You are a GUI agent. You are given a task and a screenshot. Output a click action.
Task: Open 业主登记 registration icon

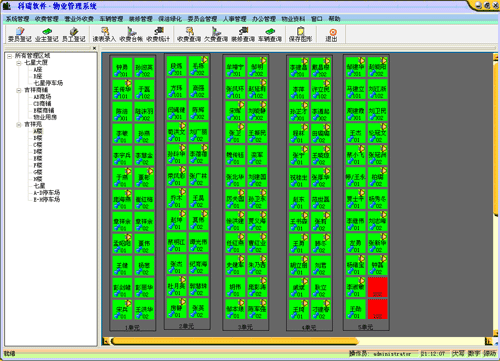(47, 35)
